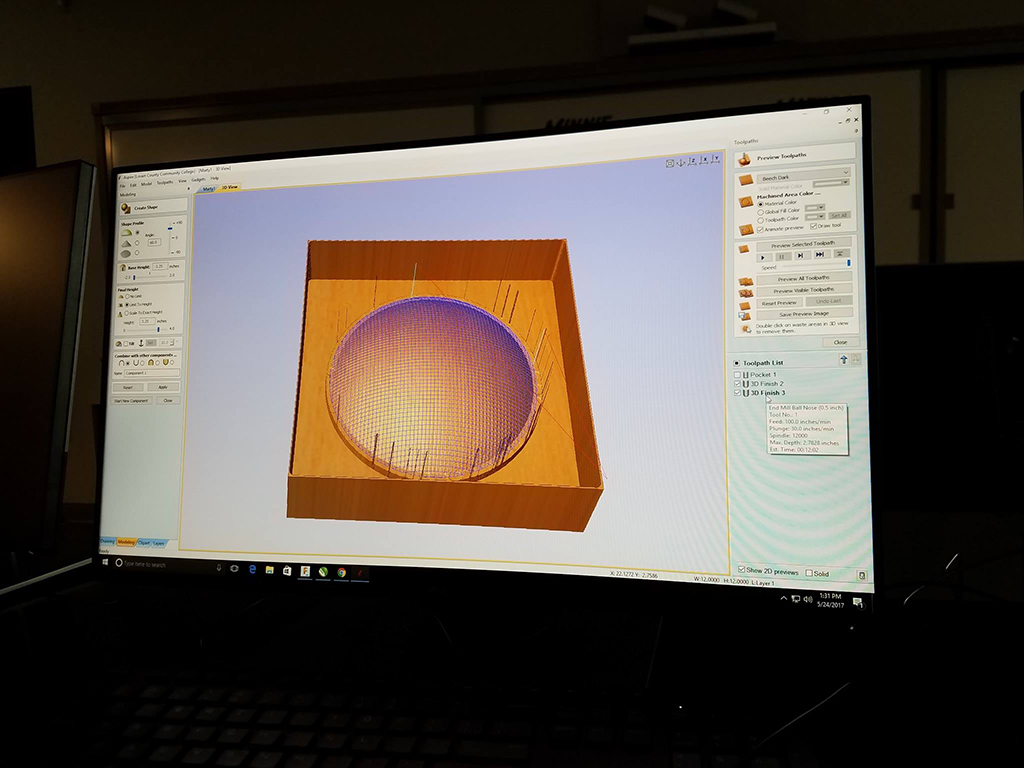The width and height of the screenshot is (1024, 768).
Task: Select Scale To Exact Height radio option
Action: click(127, 313)
